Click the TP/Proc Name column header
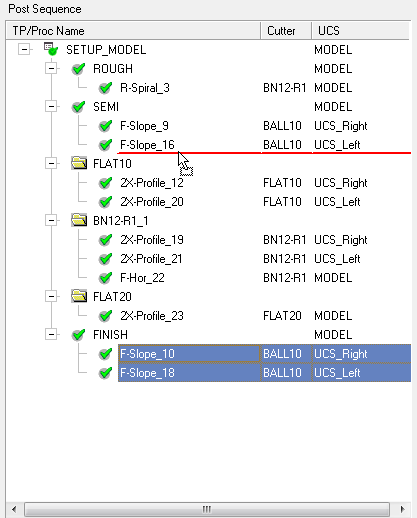 pos(133,31)
